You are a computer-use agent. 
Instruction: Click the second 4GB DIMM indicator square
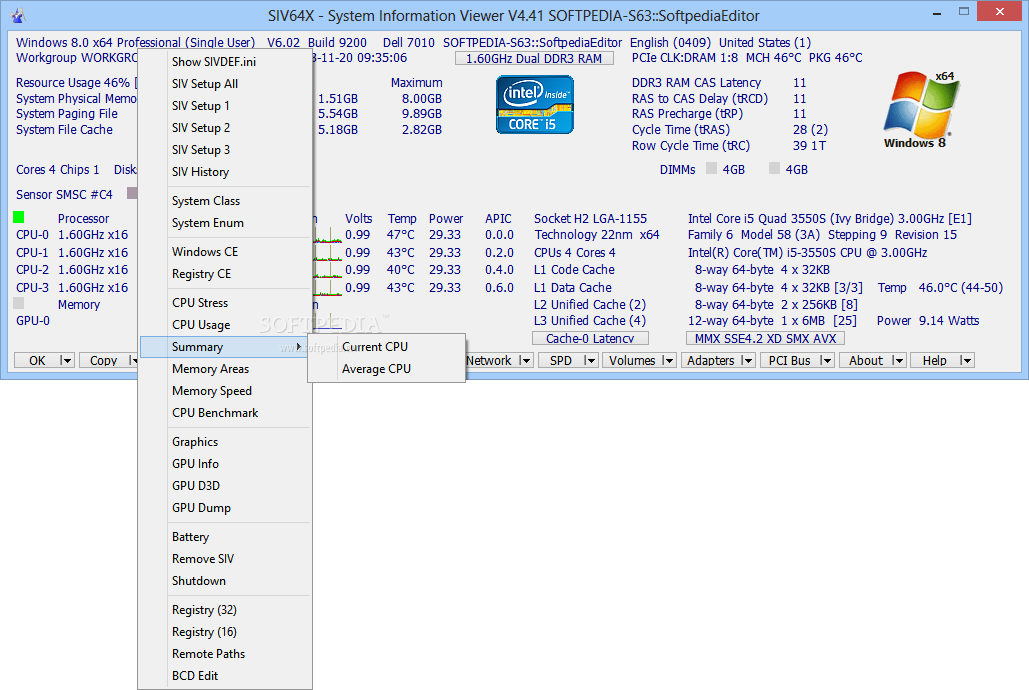pos(774,169)
